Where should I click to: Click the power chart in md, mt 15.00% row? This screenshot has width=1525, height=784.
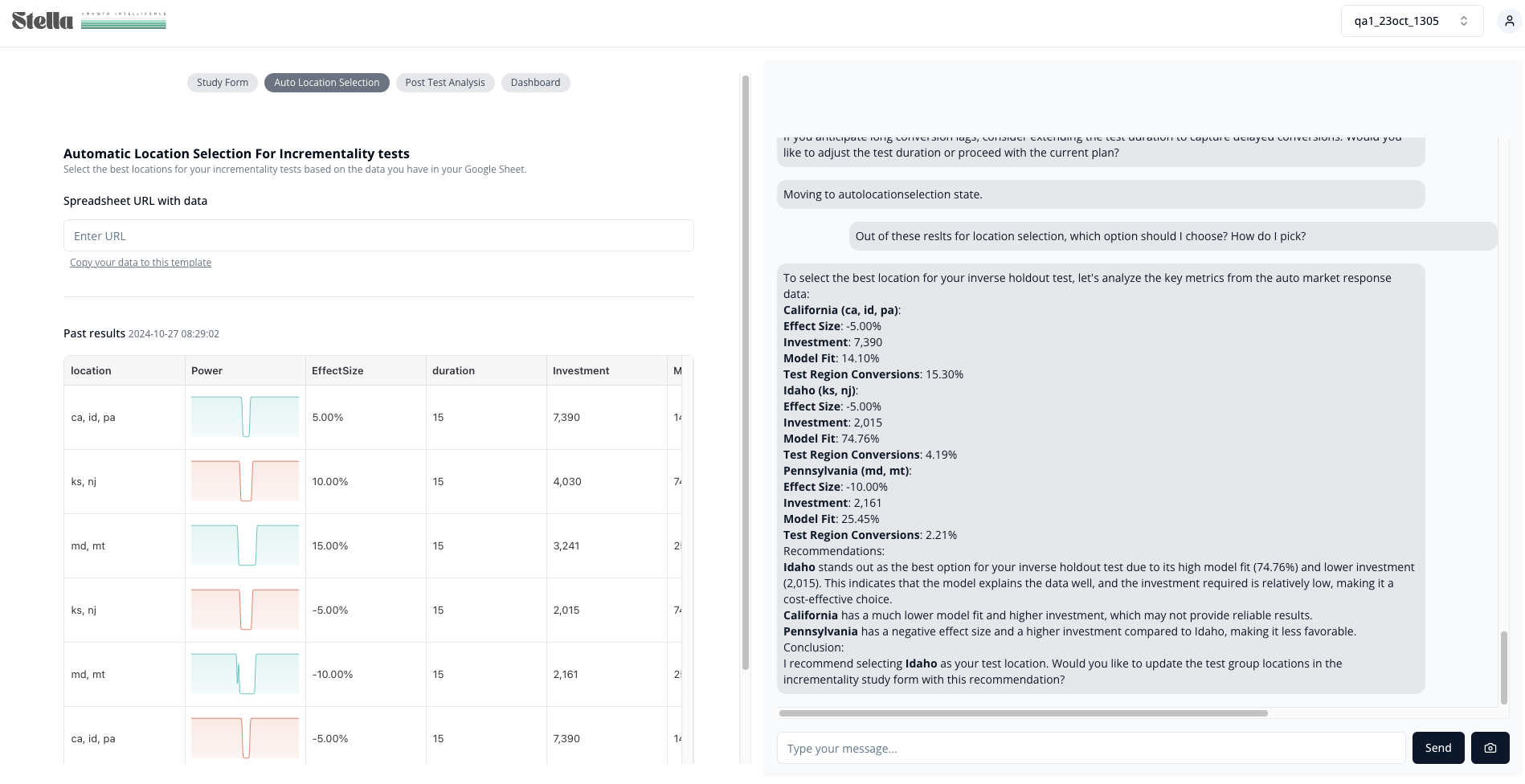click(245, 545)
